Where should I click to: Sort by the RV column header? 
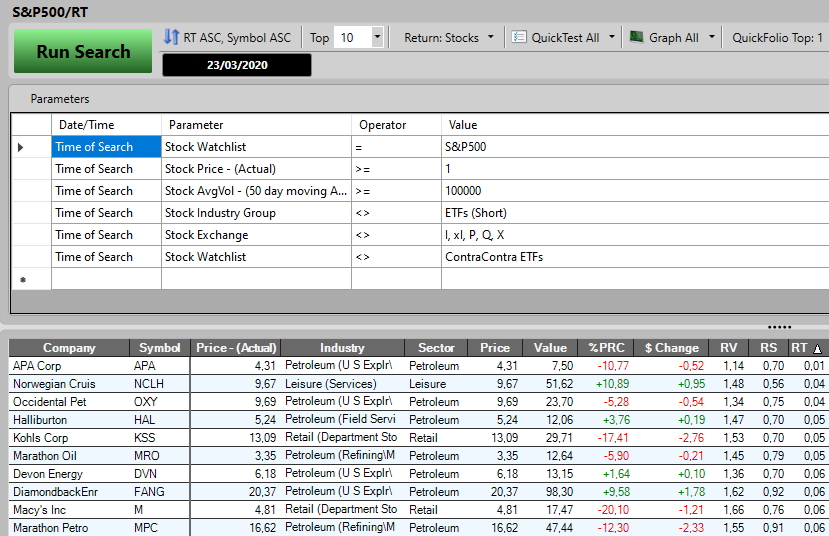pos(729,348)
